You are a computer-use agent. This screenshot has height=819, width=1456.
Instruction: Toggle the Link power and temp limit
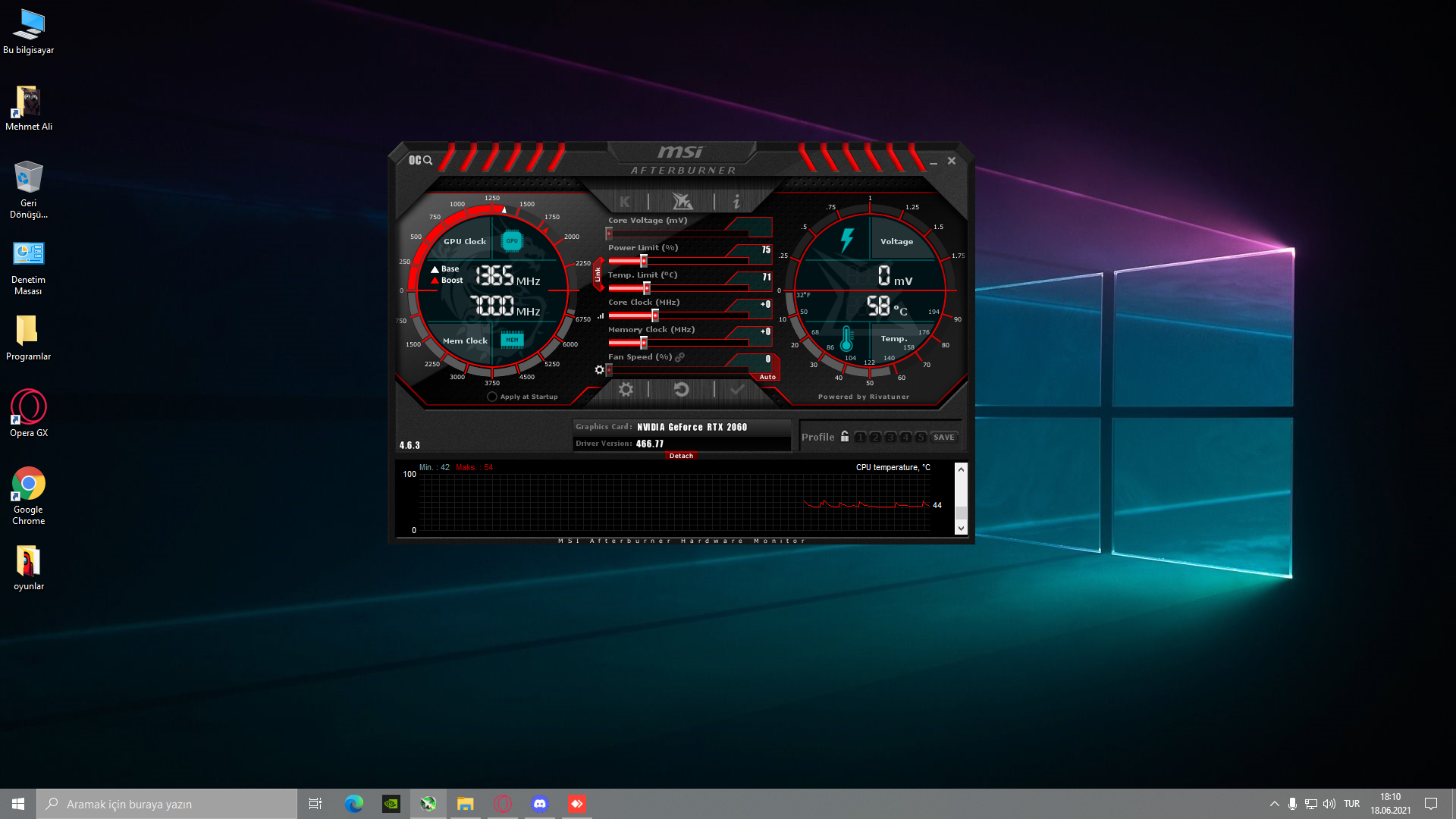(x=598, y=275)
